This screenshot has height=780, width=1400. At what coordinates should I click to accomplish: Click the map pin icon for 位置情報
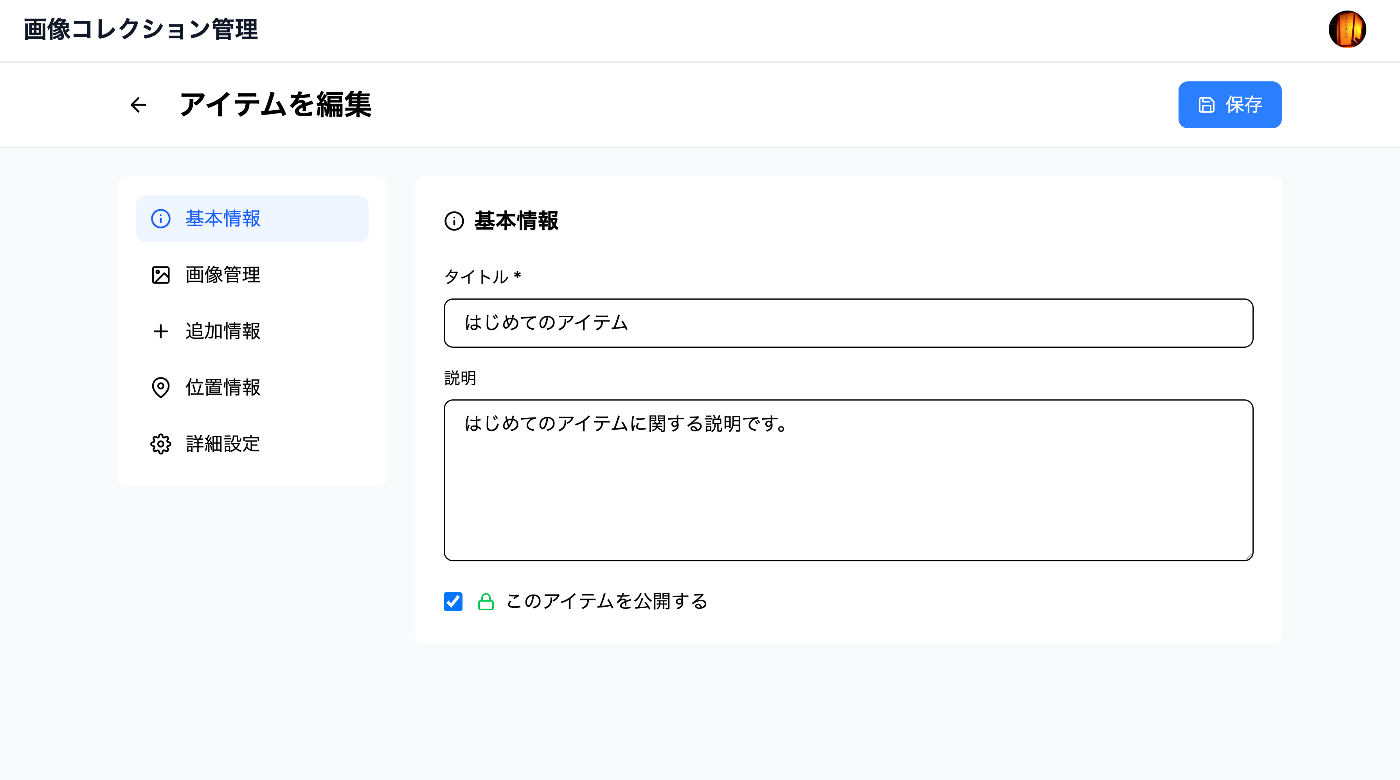161,387
